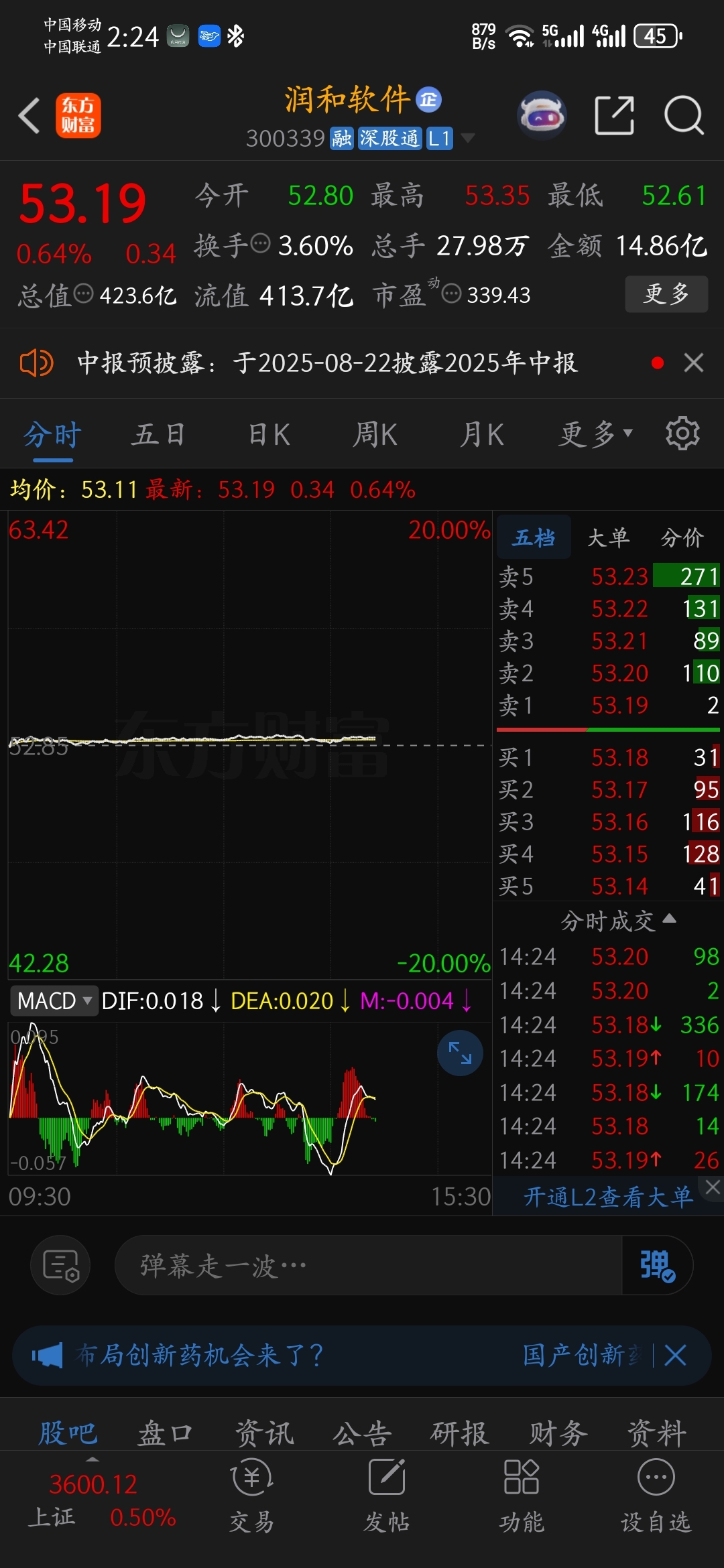
Task: Open the MACD indicator dropdown
Action: click(x=54, y=1001)
